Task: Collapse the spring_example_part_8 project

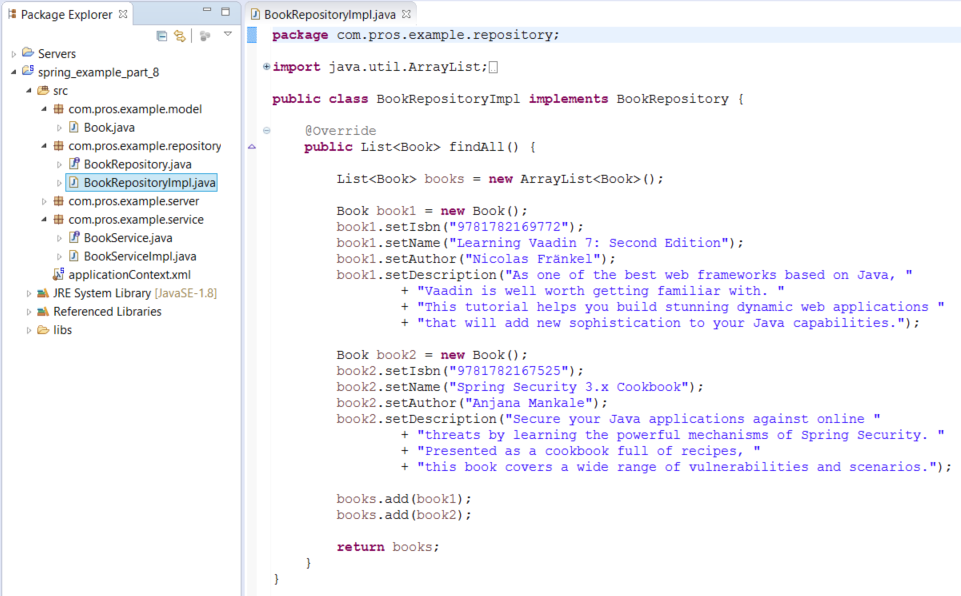Action: click(x=13, y=72)
